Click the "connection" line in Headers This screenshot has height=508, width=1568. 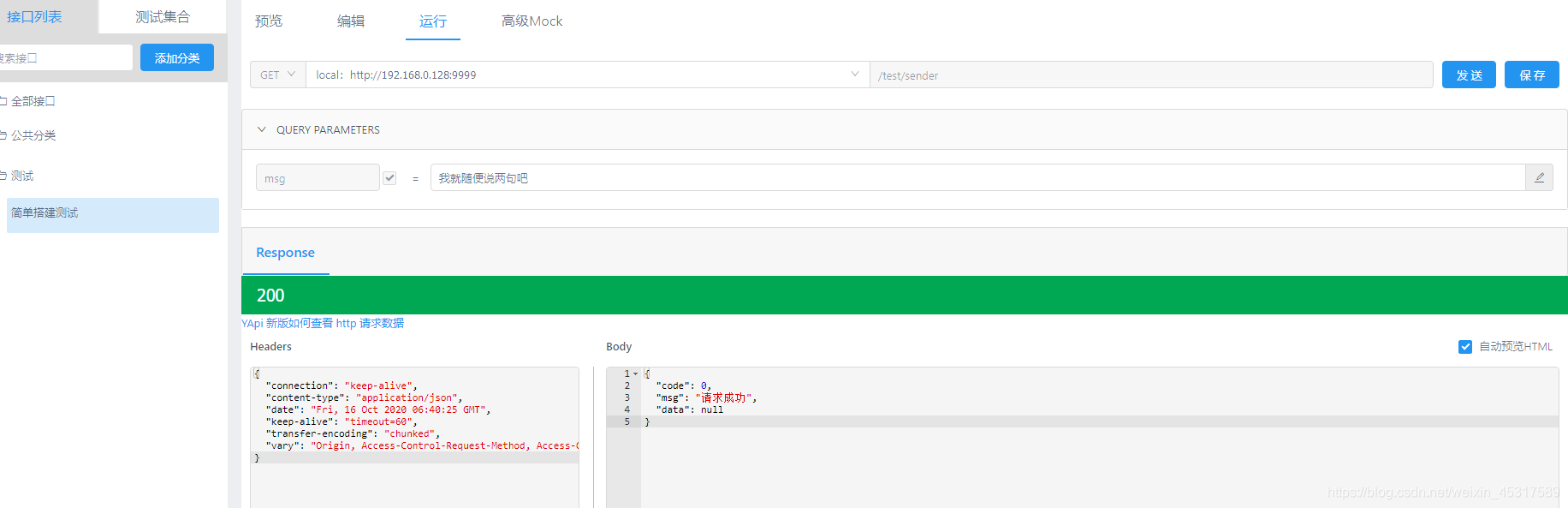point(342,385)
